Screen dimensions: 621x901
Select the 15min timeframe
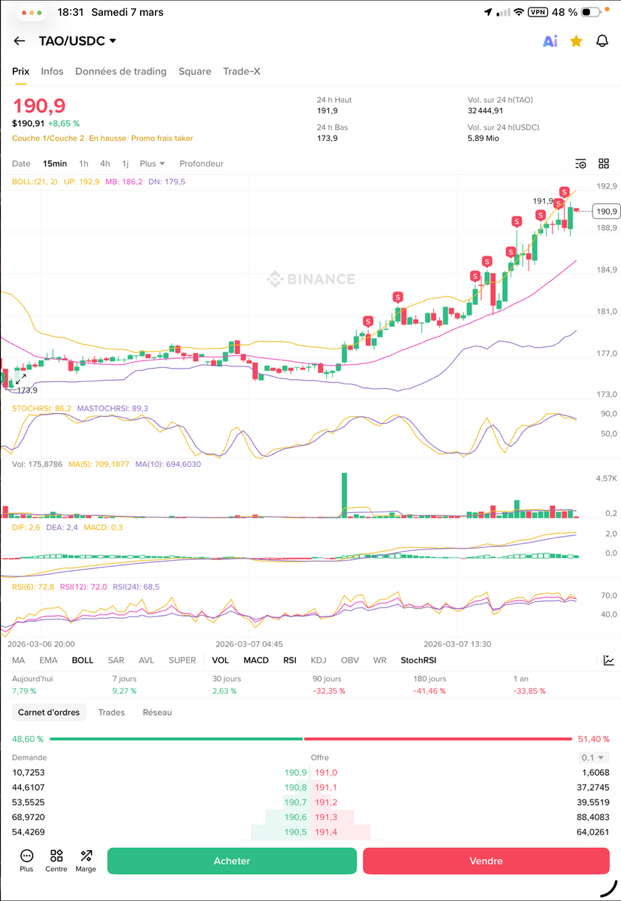[x=55, y=164]
